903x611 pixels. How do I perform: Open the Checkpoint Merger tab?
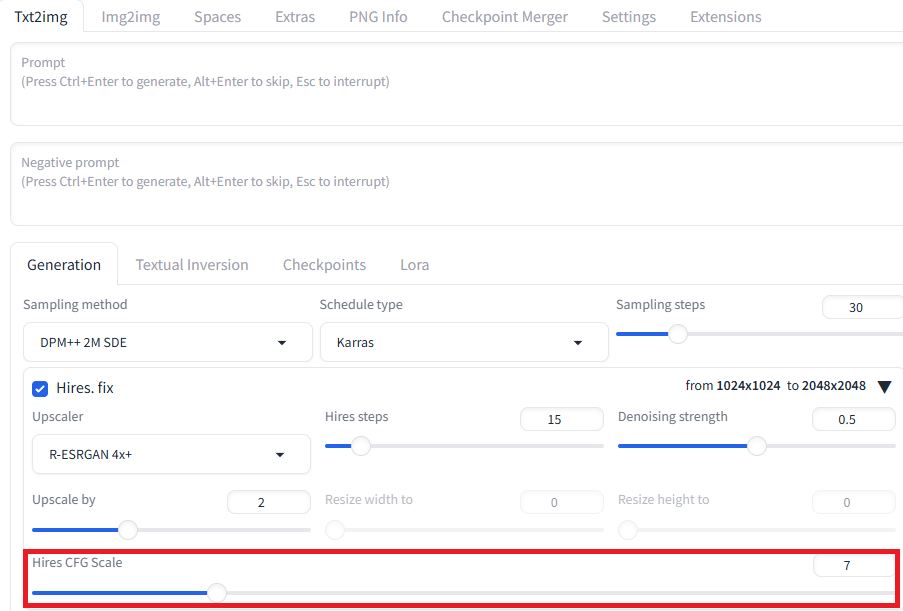[504, 17]
